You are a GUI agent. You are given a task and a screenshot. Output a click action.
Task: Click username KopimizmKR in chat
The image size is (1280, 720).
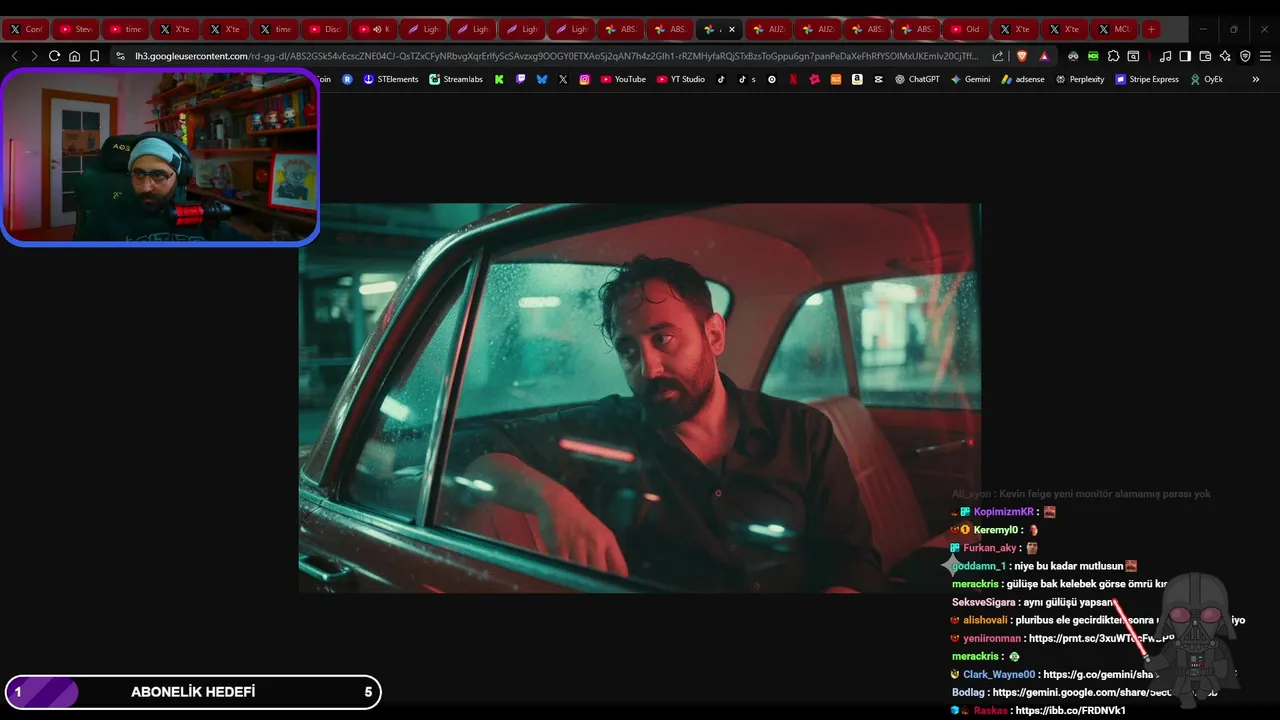pyautogui.click(x=1003, y=511)
